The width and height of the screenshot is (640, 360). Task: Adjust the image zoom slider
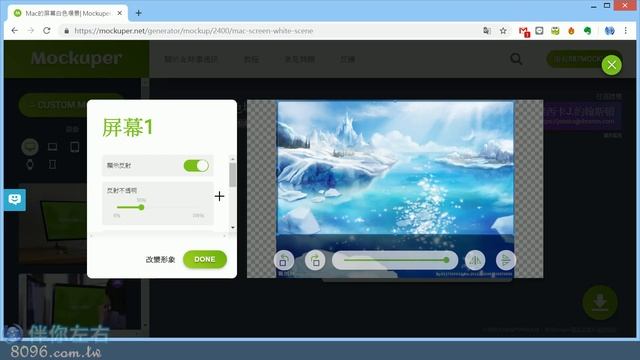[x=395, y=260]
